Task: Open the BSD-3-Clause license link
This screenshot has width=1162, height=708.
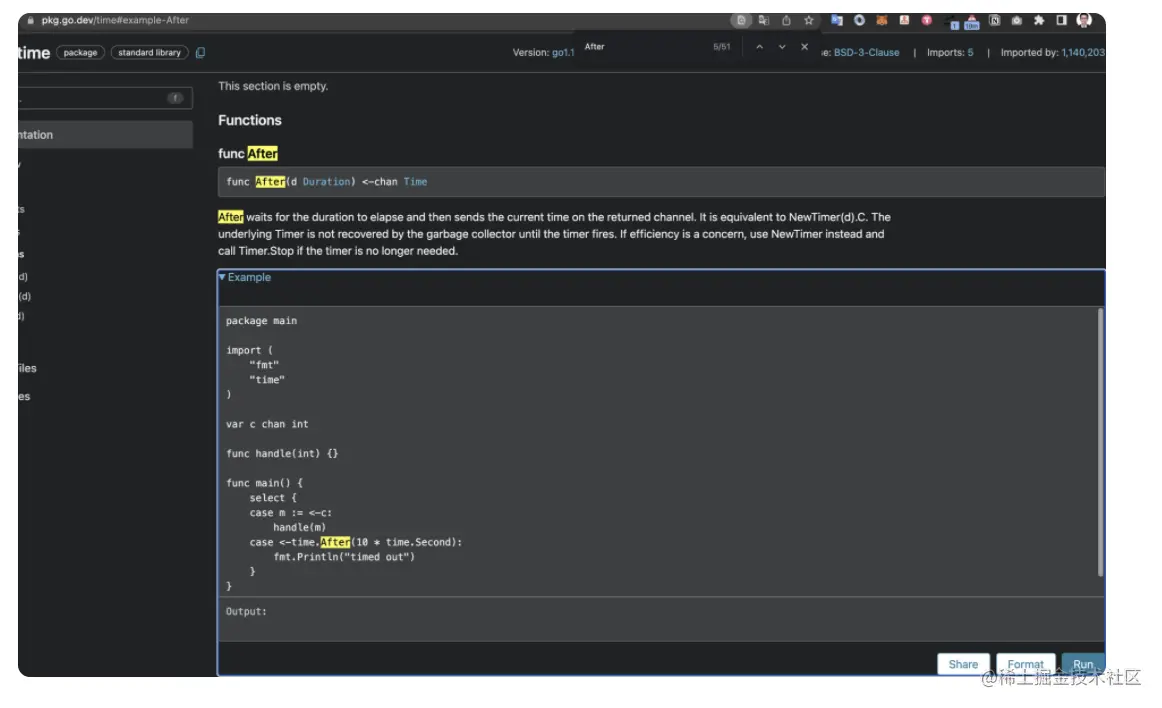Action: point(866,53)
